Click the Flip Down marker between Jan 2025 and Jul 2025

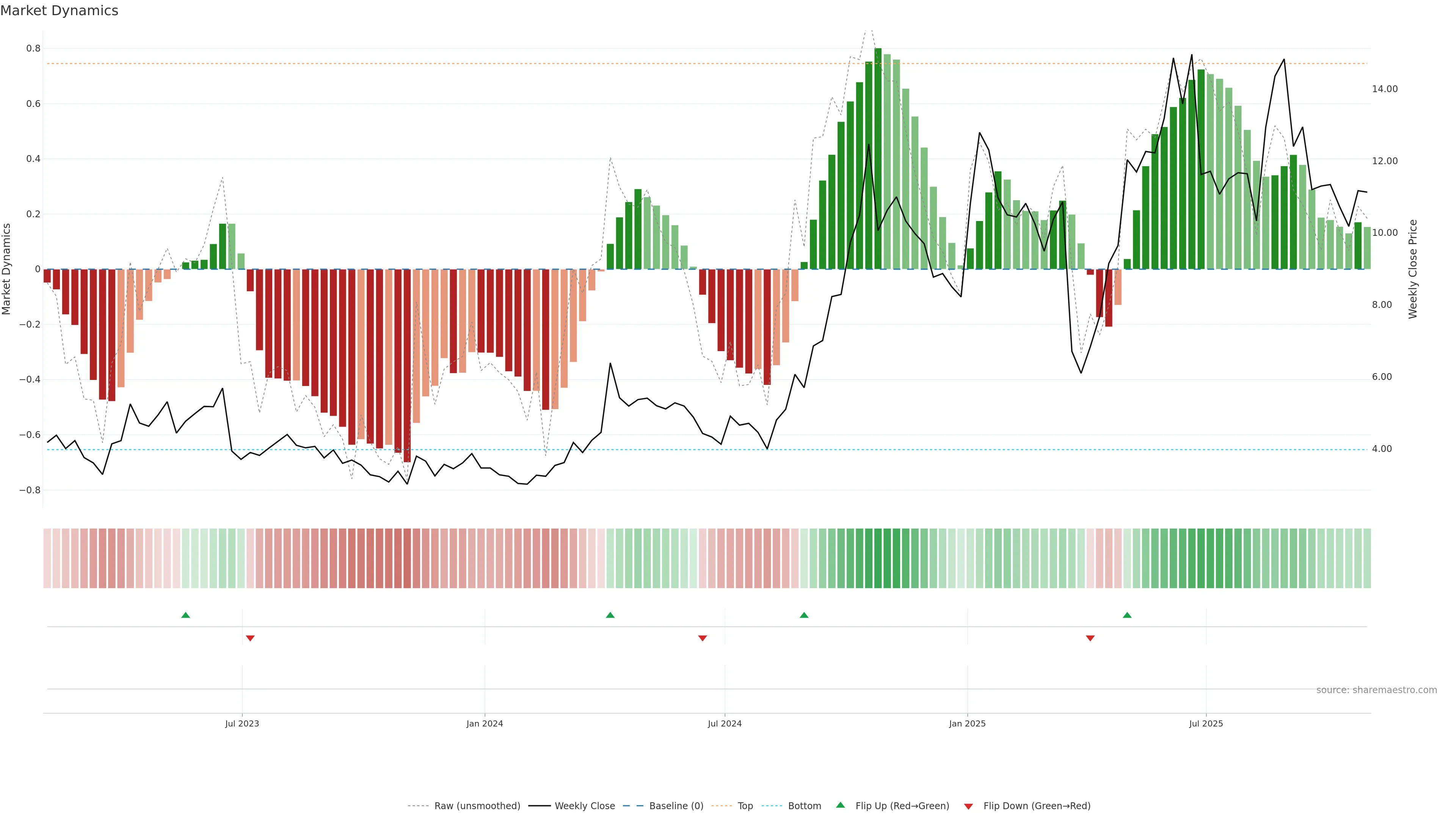coord(1090,638)
